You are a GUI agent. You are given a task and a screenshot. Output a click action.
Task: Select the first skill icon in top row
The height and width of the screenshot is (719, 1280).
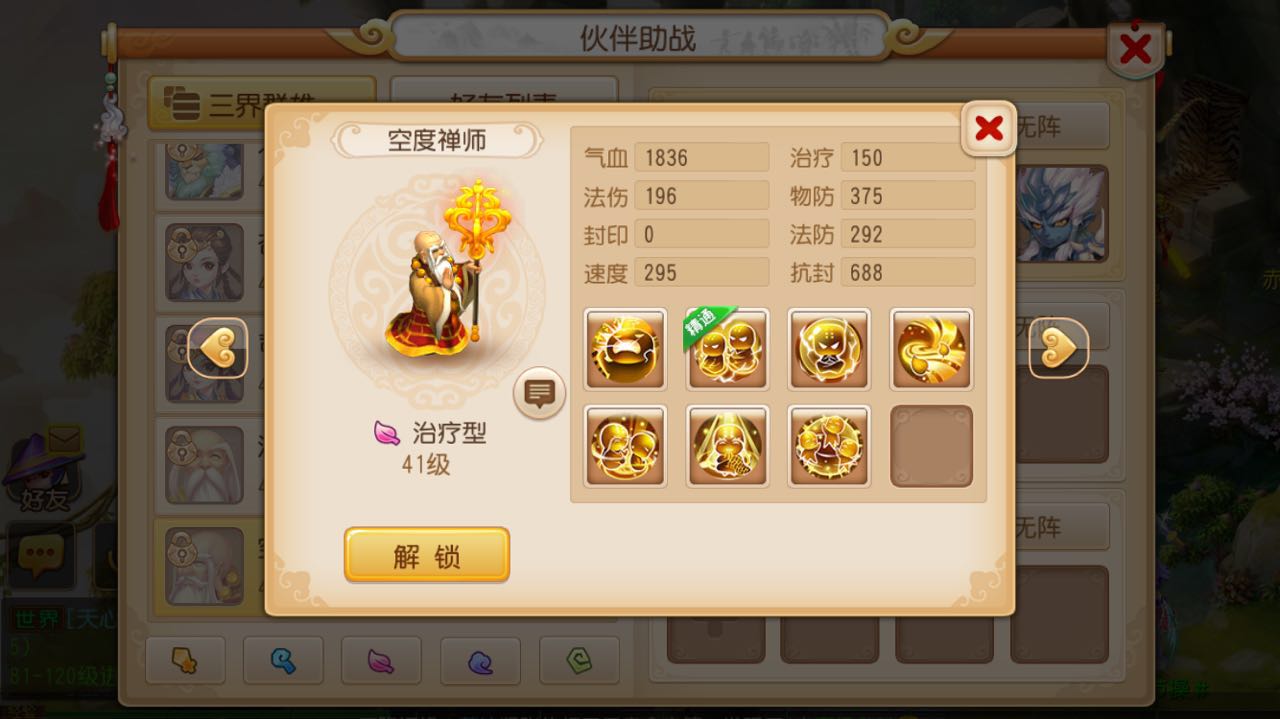click(625, 349)
